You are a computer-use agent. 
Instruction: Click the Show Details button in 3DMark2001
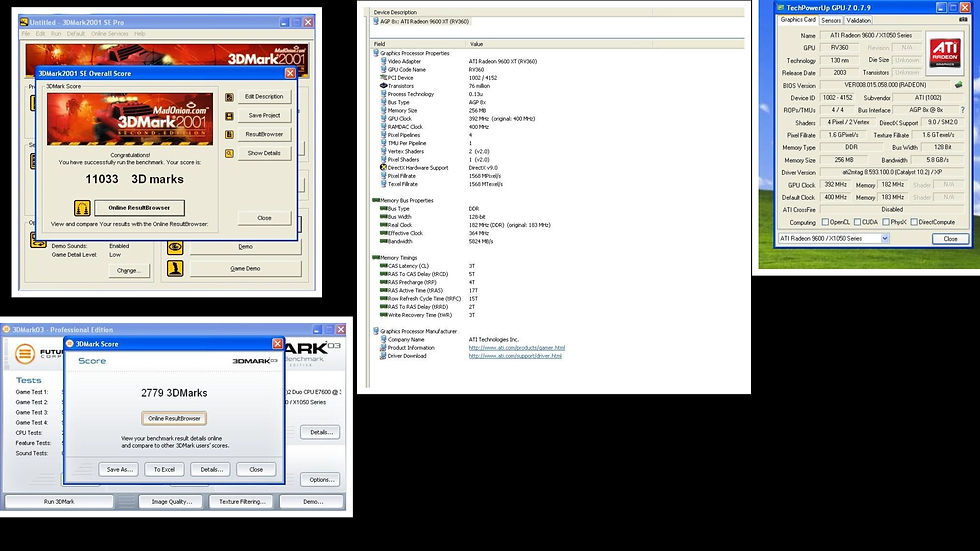point(264,153)
